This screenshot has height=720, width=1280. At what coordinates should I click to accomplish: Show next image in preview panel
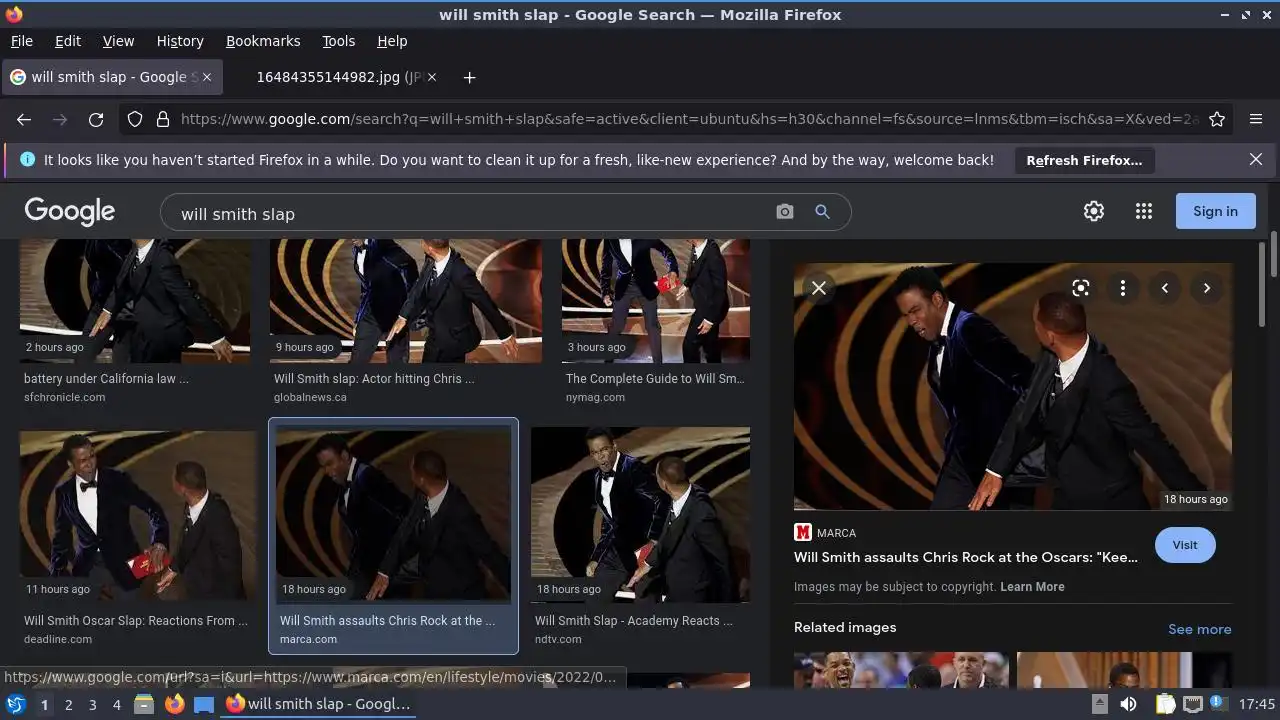[x=1207, y=288]
